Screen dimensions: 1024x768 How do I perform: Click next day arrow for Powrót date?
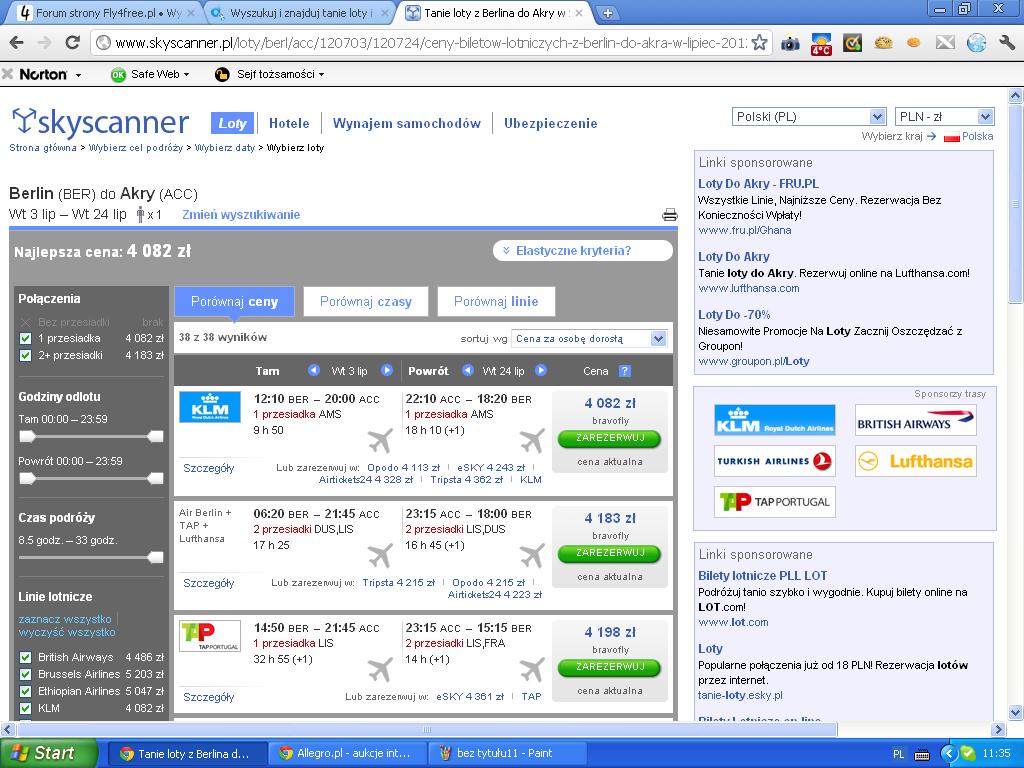coord(541,370)
